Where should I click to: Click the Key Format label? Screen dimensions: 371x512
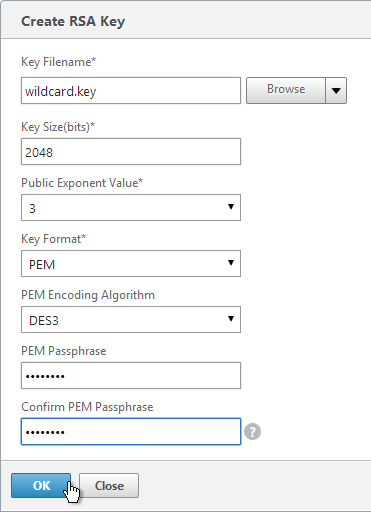point(53,239)
